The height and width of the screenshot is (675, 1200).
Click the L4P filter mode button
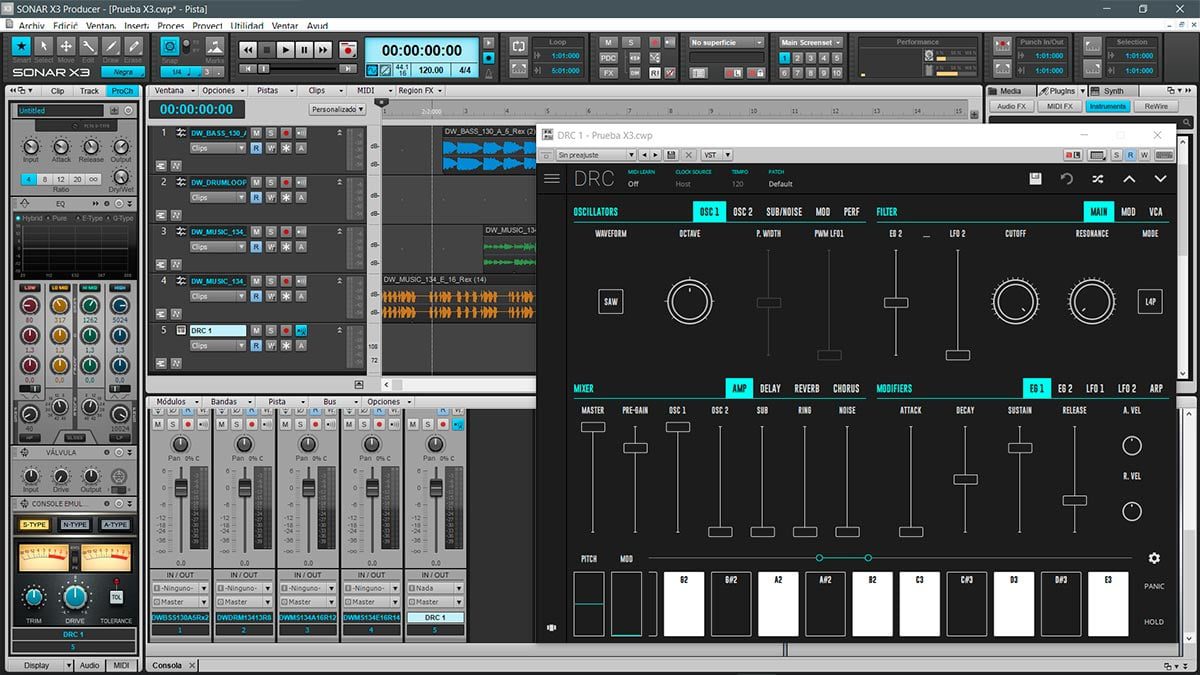1150,301
